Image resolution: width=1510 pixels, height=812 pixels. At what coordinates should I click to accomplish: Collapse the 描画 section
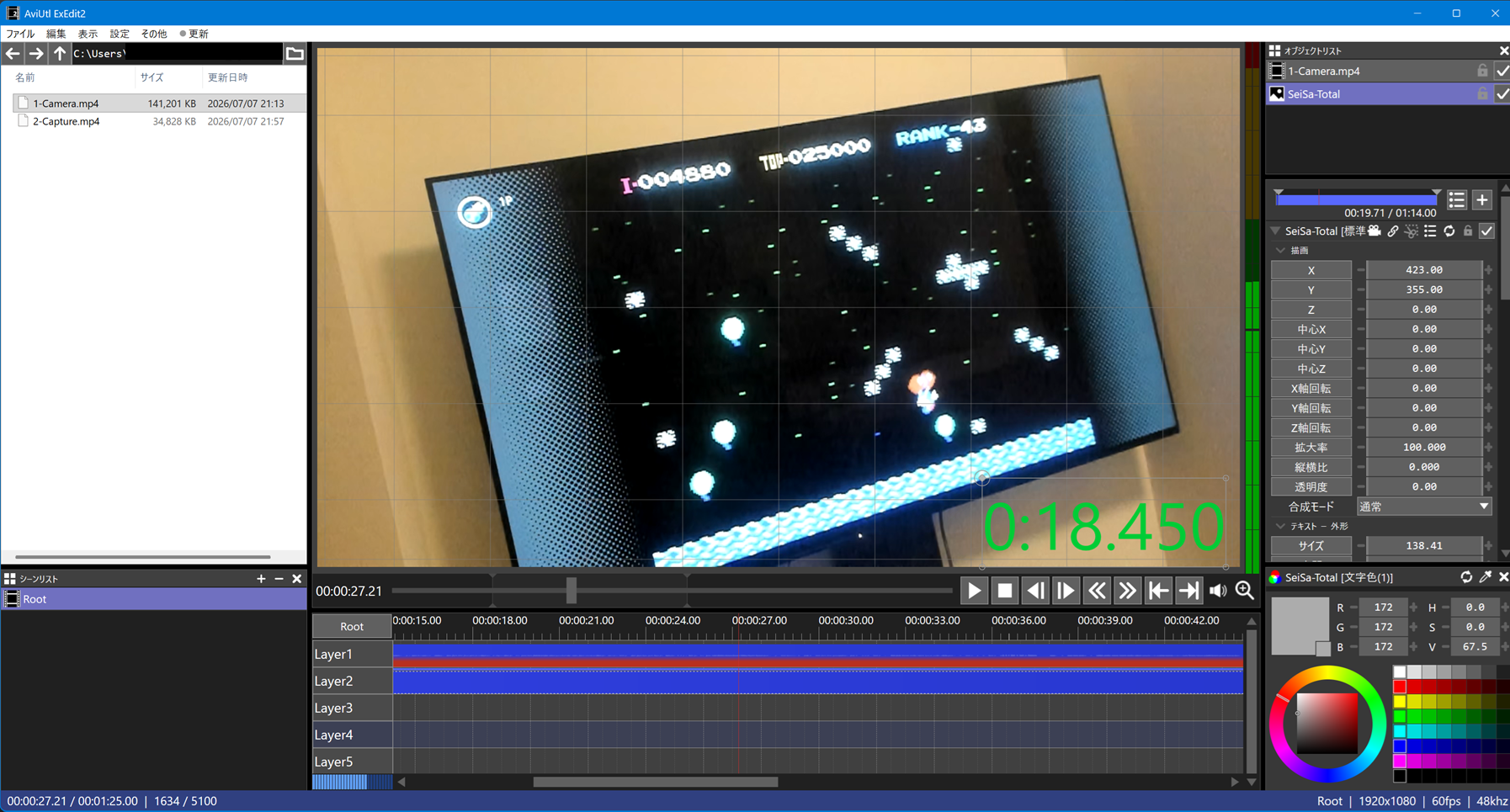[1280, 251]
